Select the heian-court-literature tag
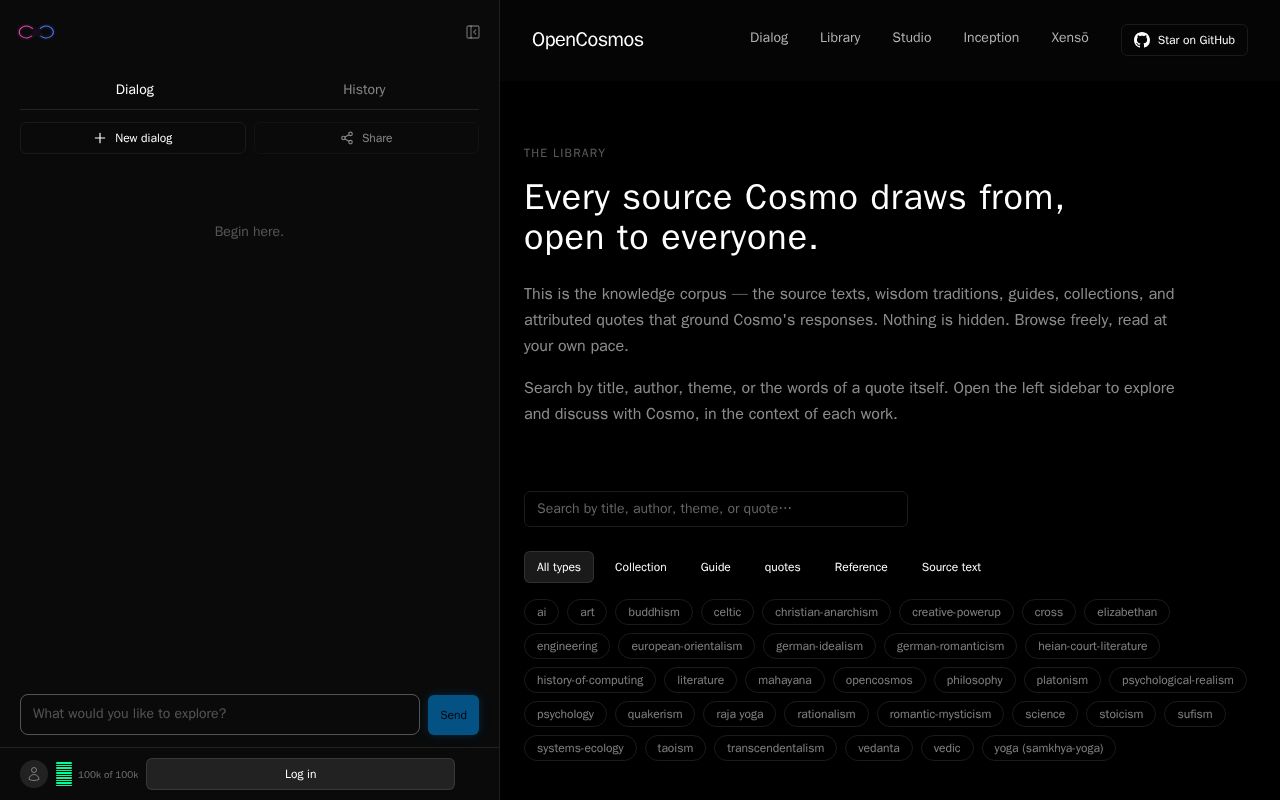This screenshot has width=1280, height=800. tap(1092, 646)
